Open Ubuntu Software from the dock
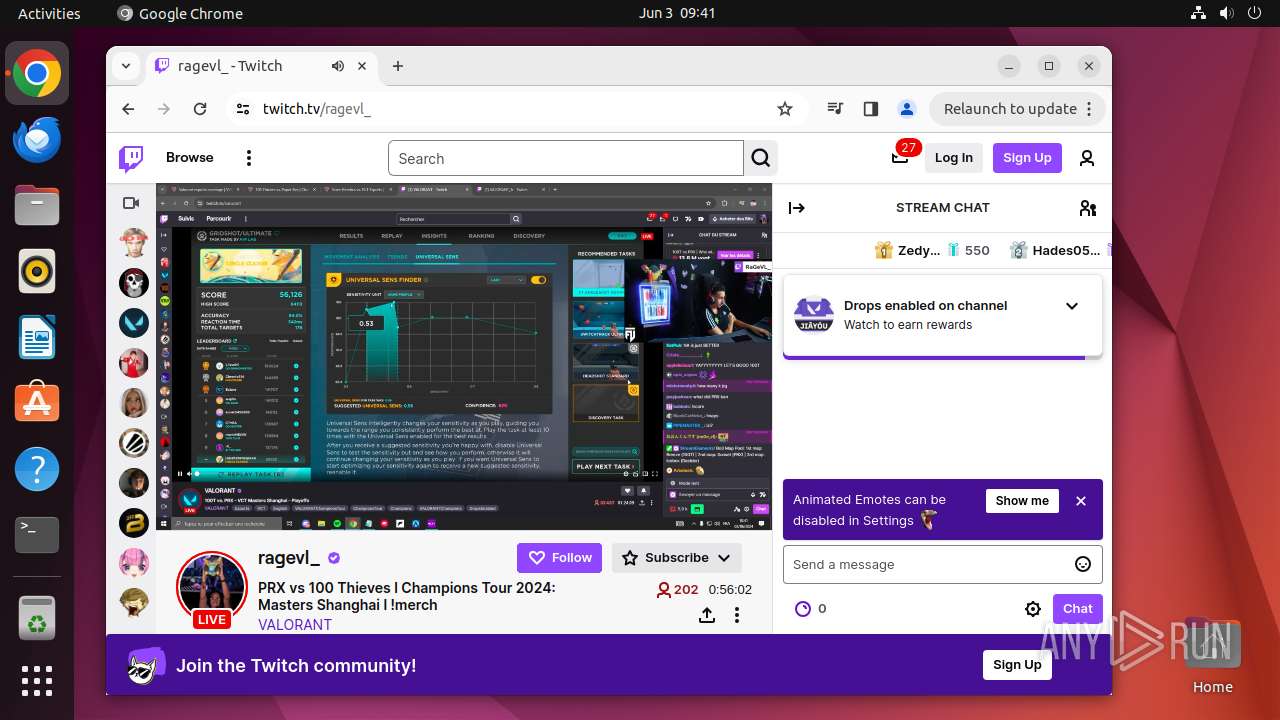1280x720 pixels. [x=37, y=403]
